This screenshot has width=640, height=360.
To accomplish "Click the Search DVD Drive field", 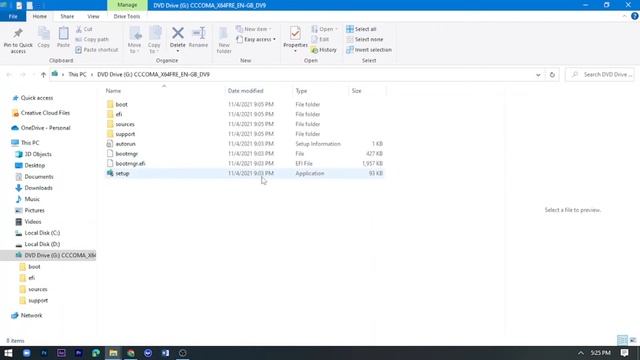I will 600,74.
